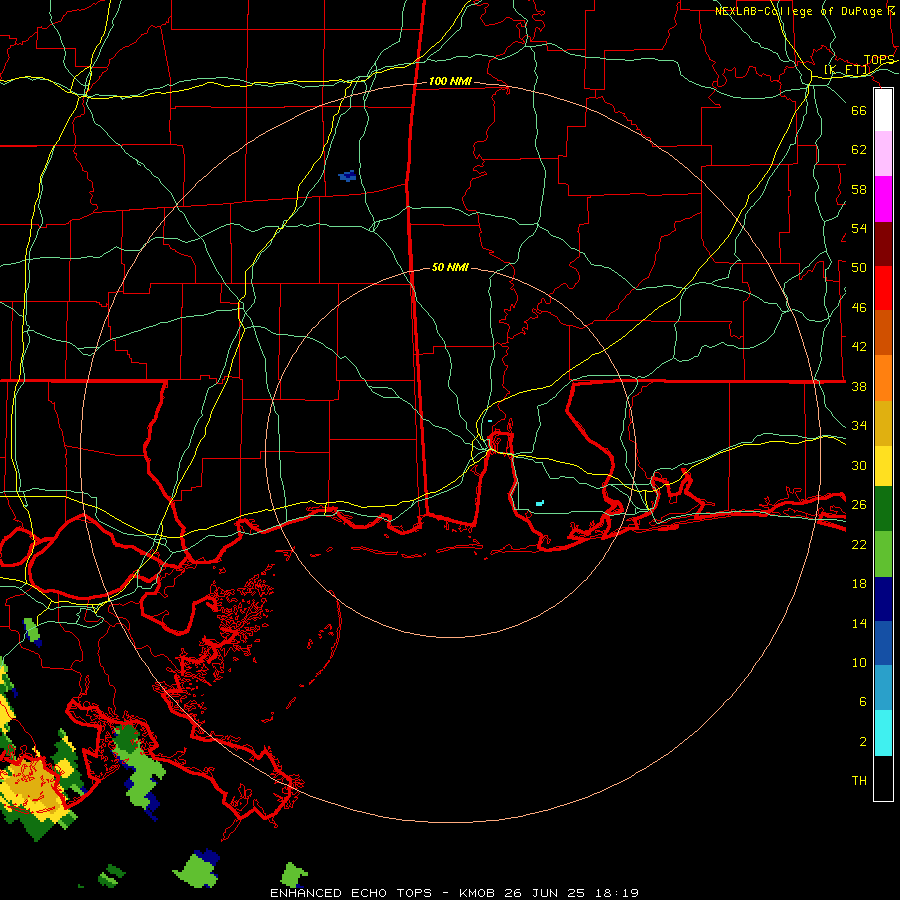Click the light blue 6 kft swatch
The width and height of the screenshot is (900, 900).
(x=883, y=688)
